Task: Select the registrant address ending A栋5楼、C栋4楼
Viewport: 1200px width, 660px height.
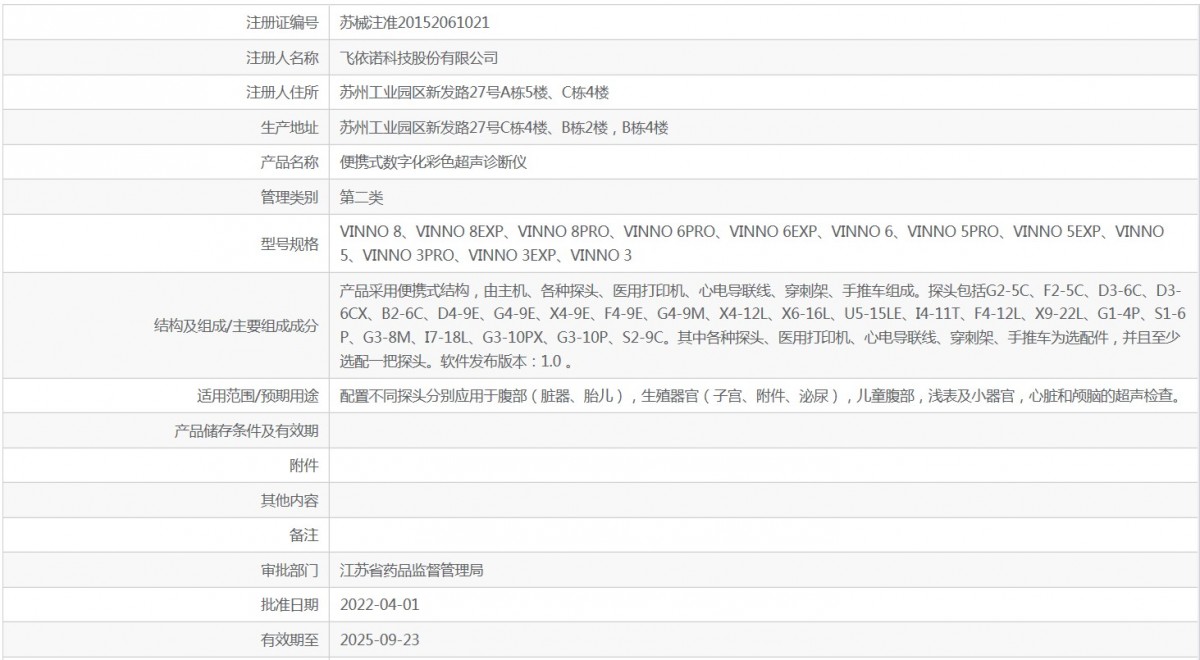Action: pos(474,93)
